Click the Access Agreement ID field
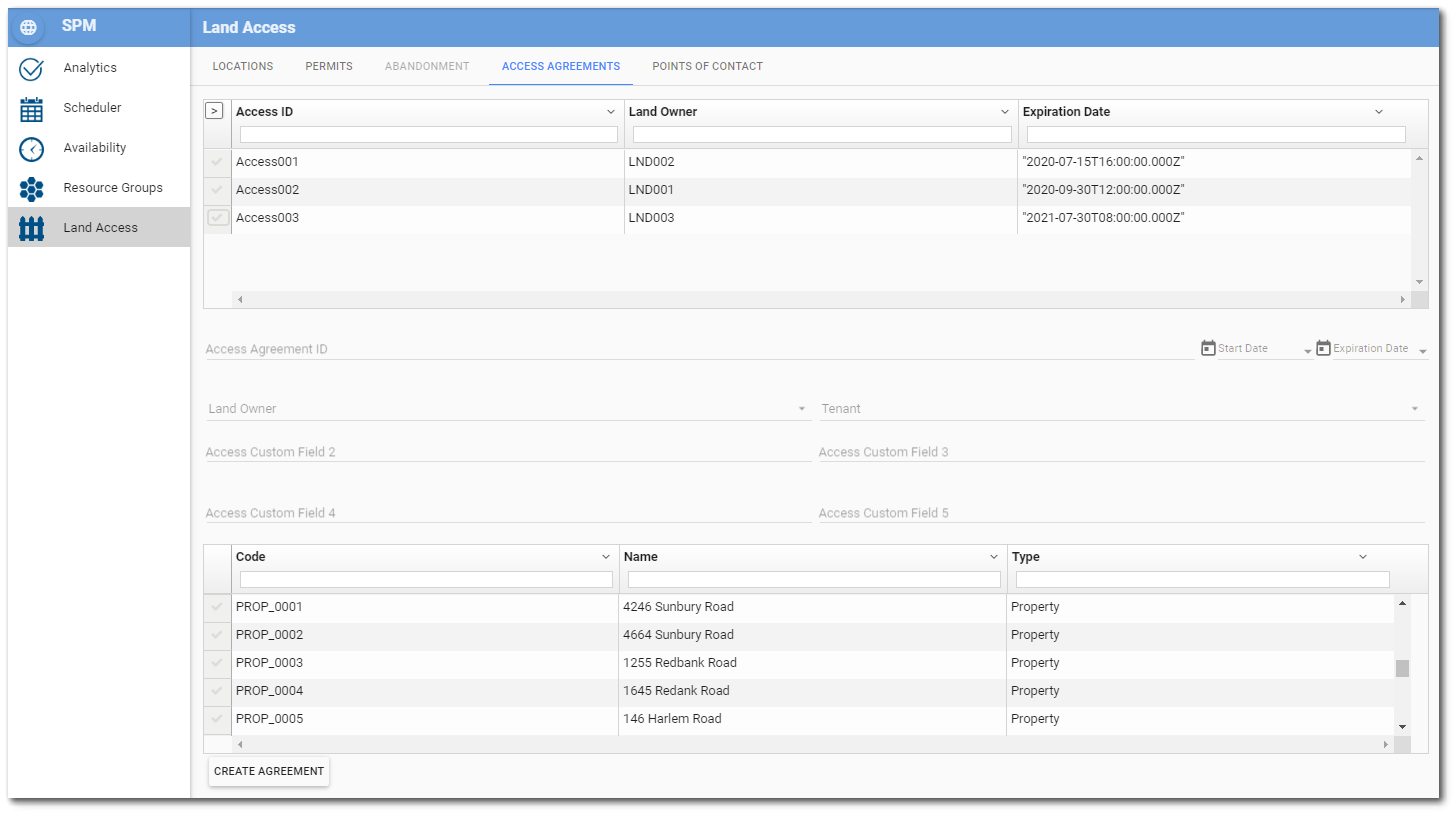This screenshot has width=1455, height=814. tap(698, 349)
